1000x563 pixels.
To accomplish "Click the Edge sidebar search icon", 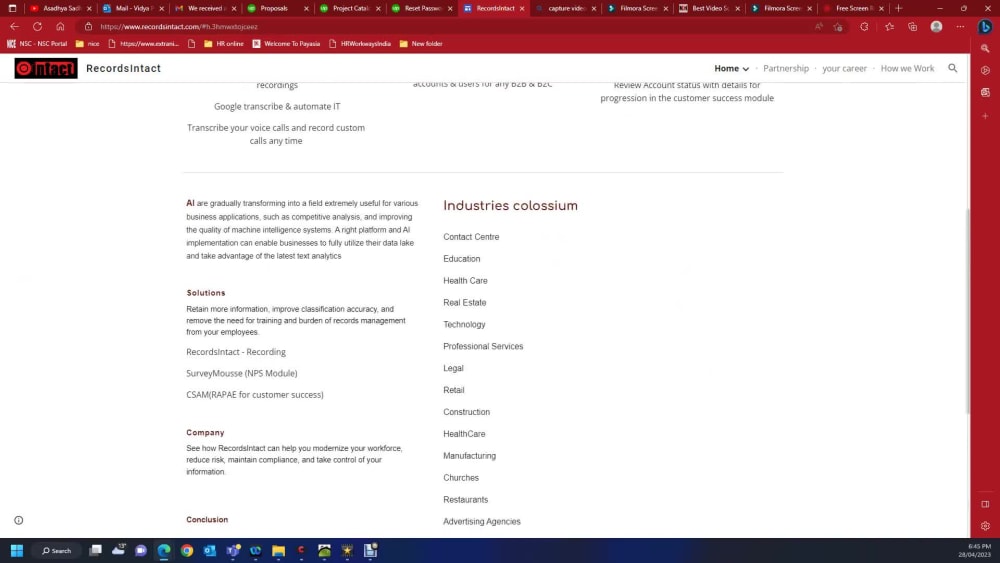I will 985,48.
